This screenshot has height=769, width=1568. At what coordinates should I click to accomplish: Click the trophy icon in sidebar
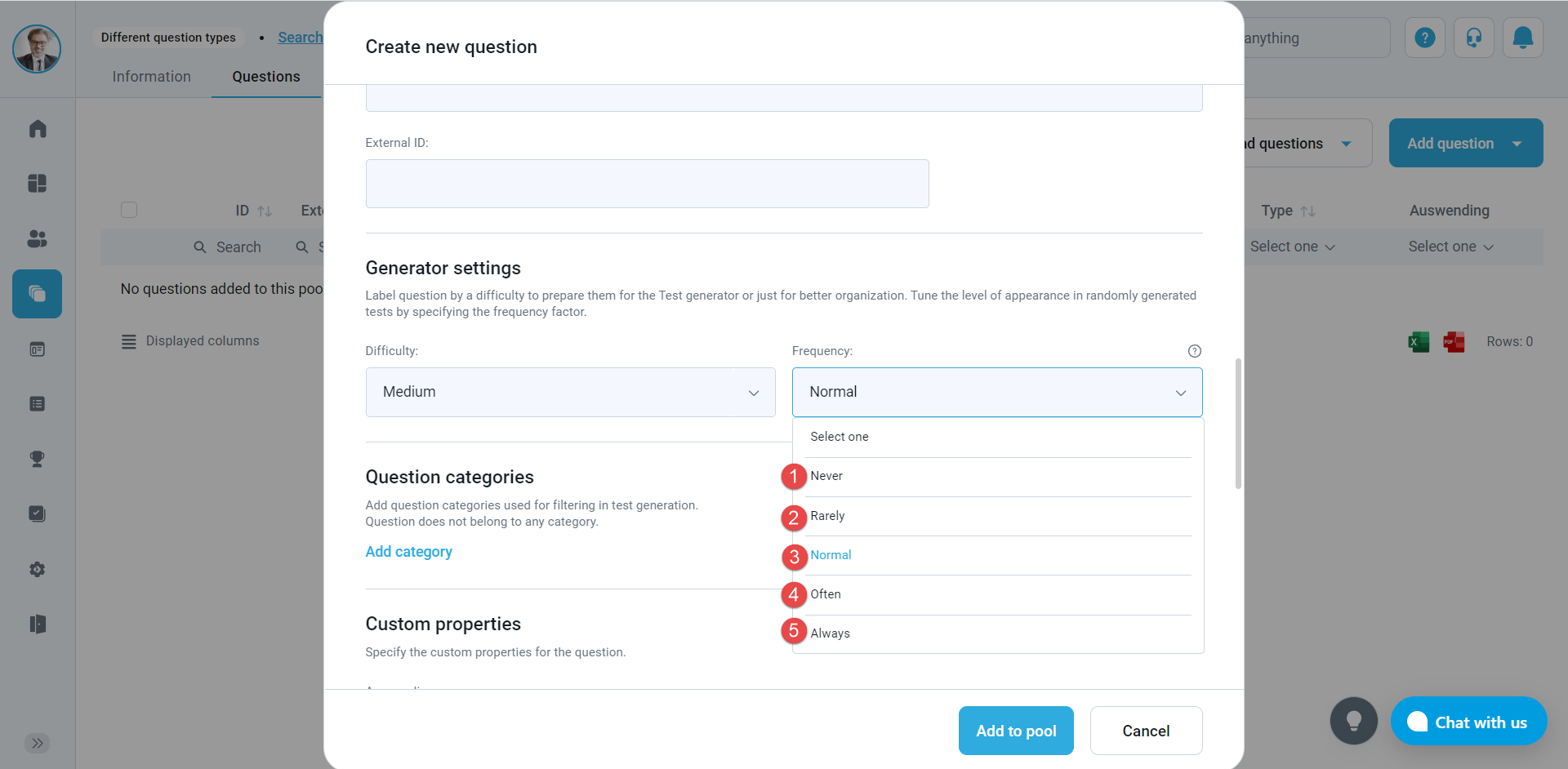click(38, 459)
